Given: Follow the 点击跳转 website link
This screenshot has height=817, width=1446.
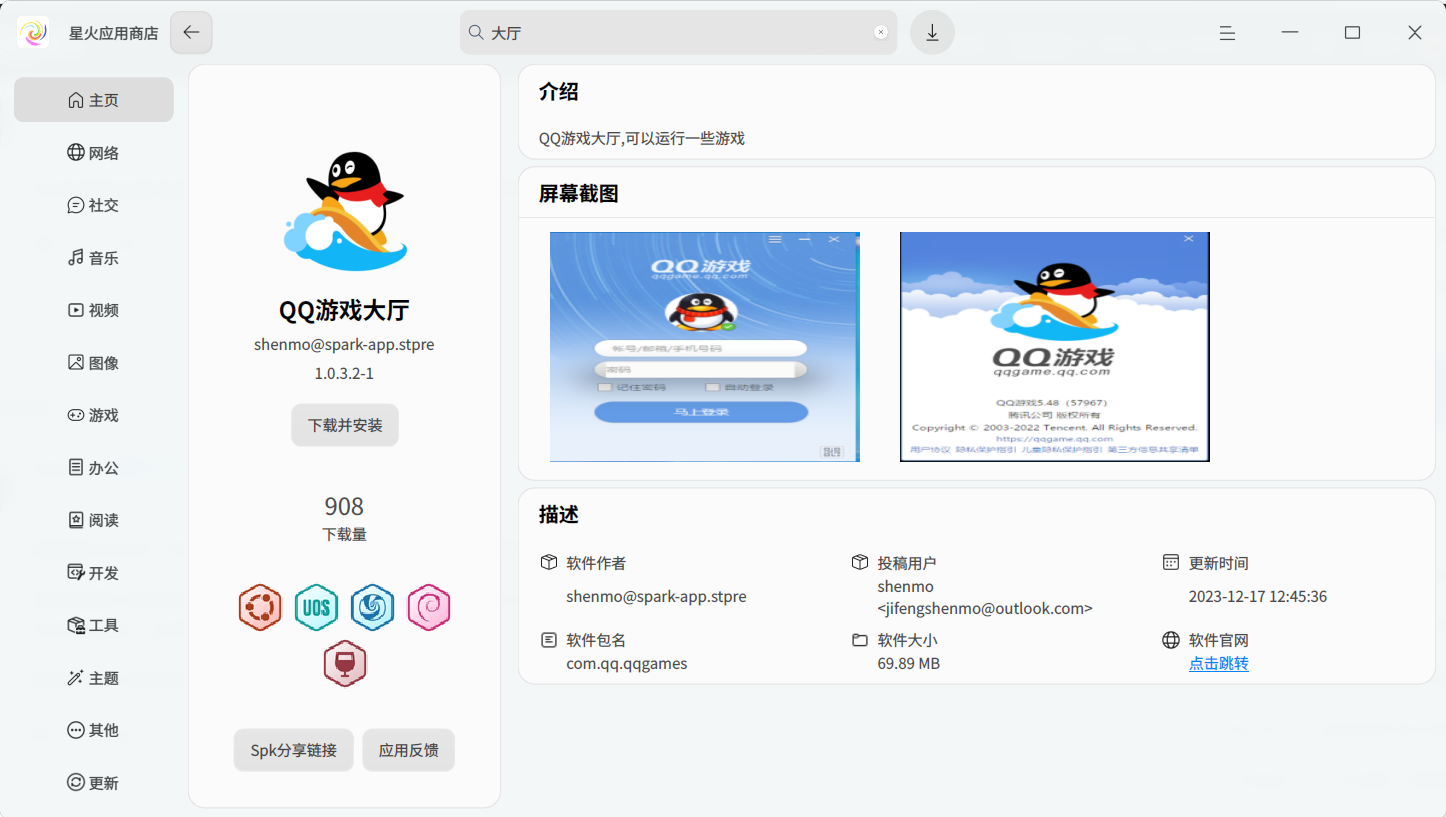Looking at the screenshot, I should [1218, 663].
